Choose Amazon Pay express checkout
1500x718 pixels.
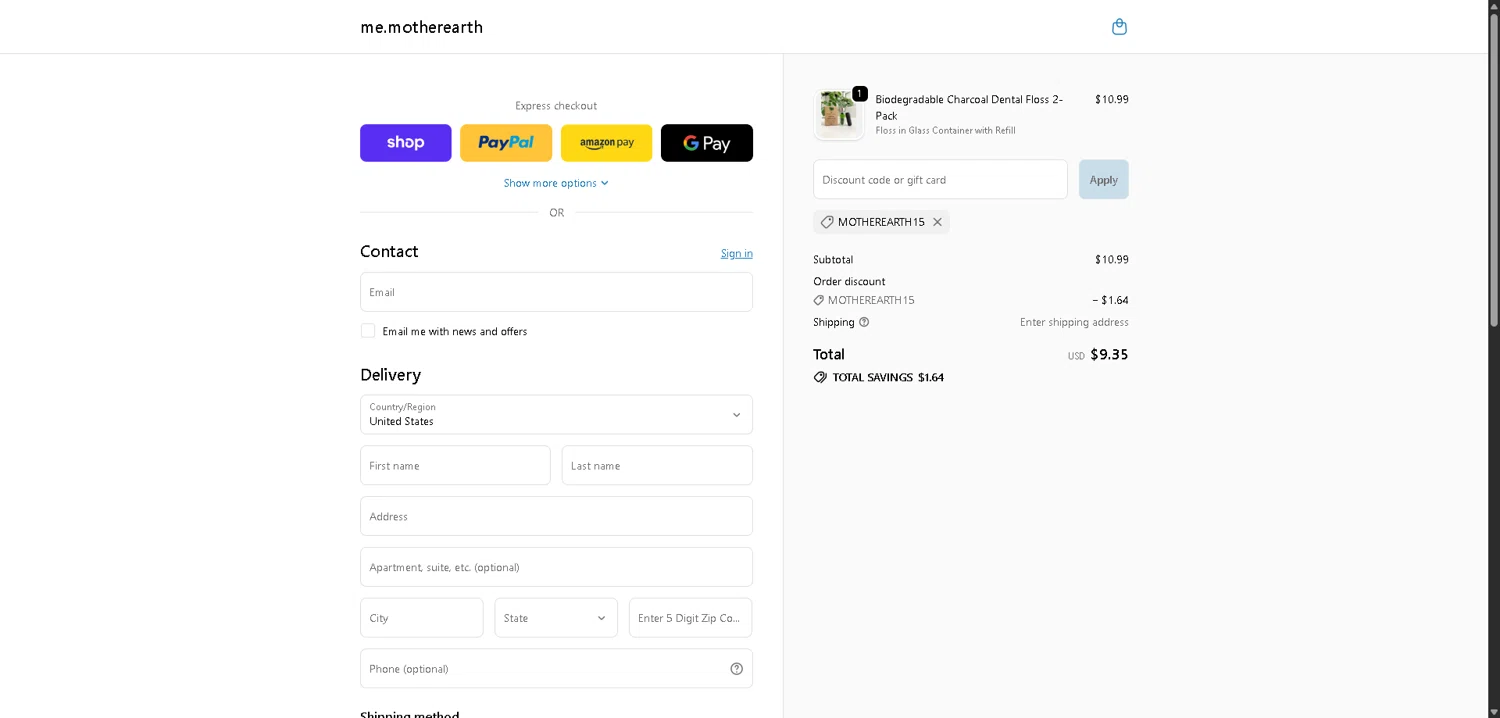606,143
